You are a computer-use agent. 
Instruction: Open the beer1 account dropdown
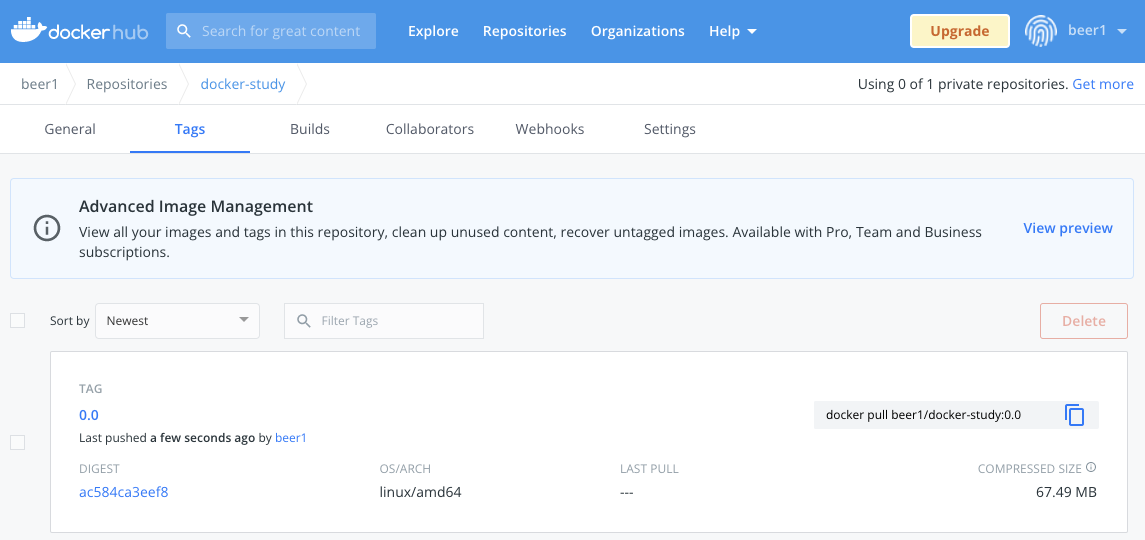[1098, 31]
